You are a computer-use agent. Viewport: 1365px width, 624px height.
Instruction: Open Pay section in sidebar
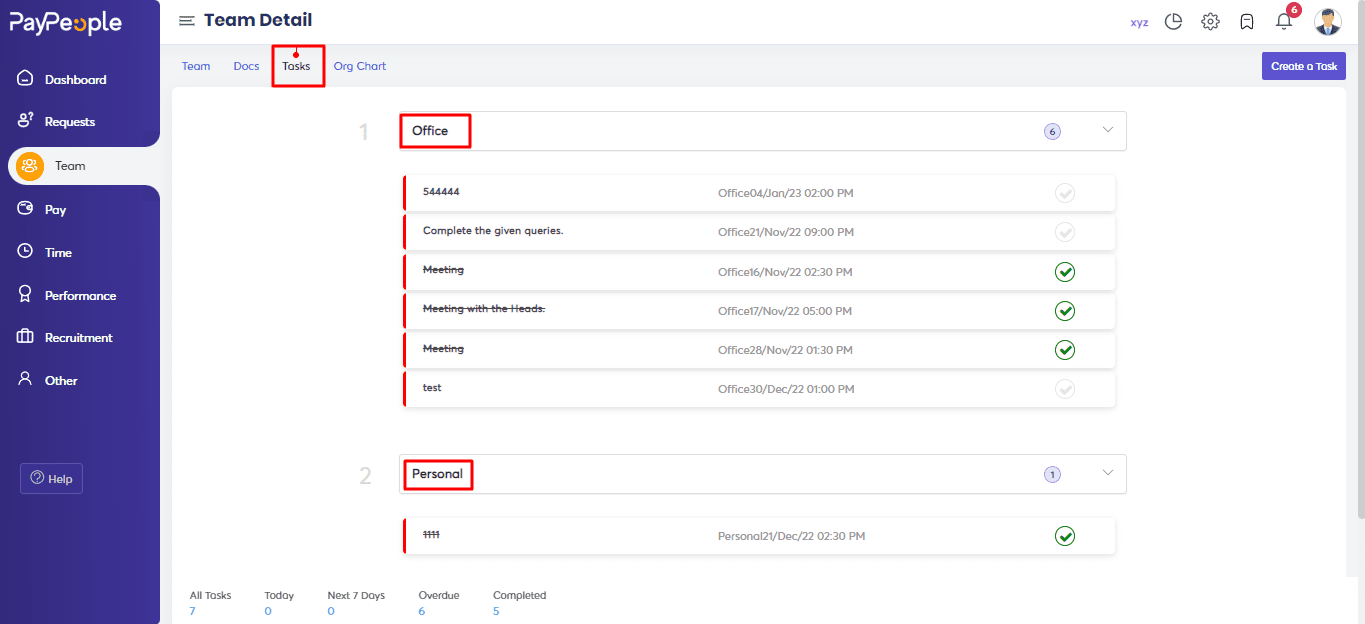(55, 209)
